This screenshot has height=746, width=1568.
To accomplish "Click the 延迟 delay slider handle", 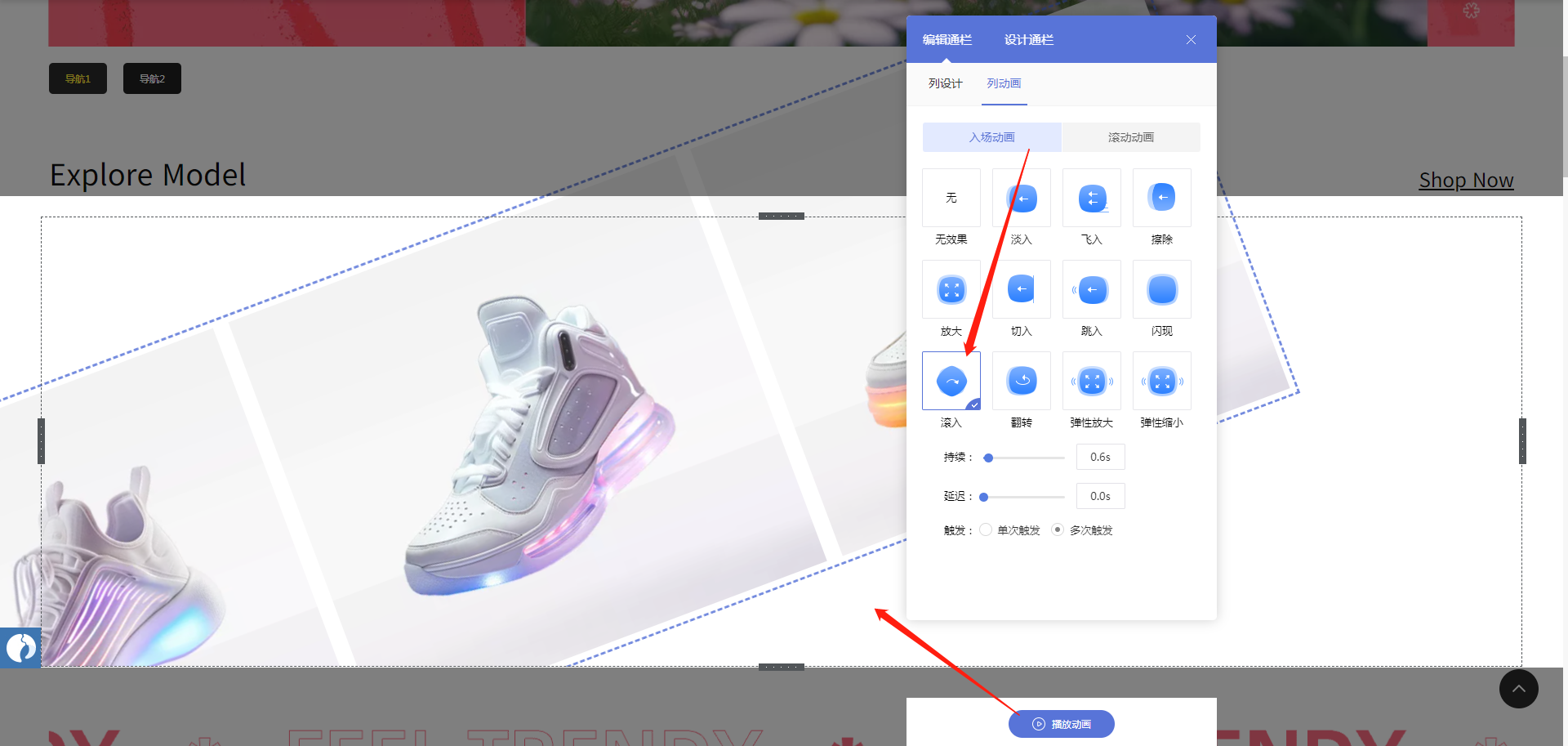I will [x=984, y=497].
